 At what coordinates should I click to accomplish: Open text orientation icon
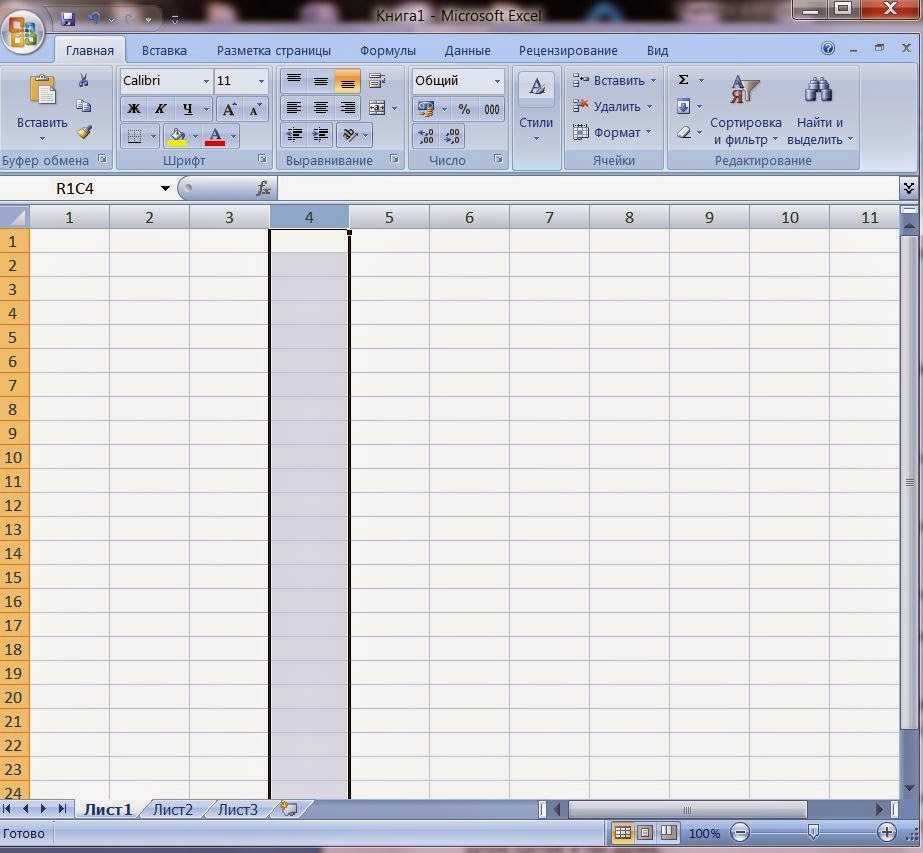click(350, 135)
